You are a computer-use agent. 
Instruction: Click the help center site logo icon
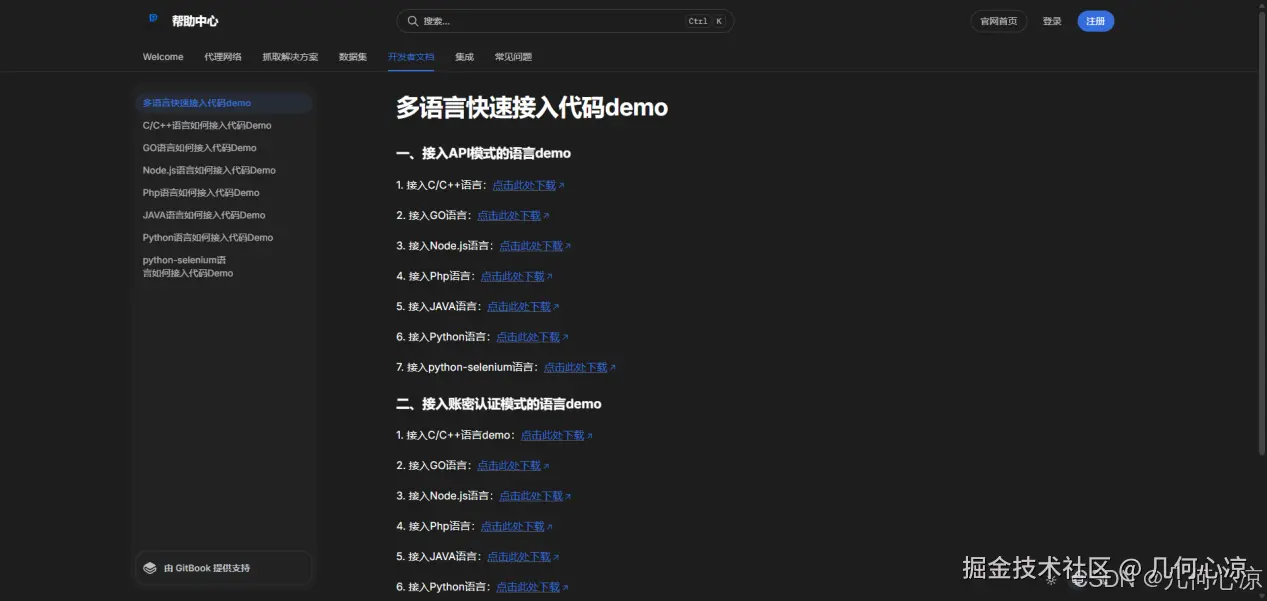tap(153, 18)
